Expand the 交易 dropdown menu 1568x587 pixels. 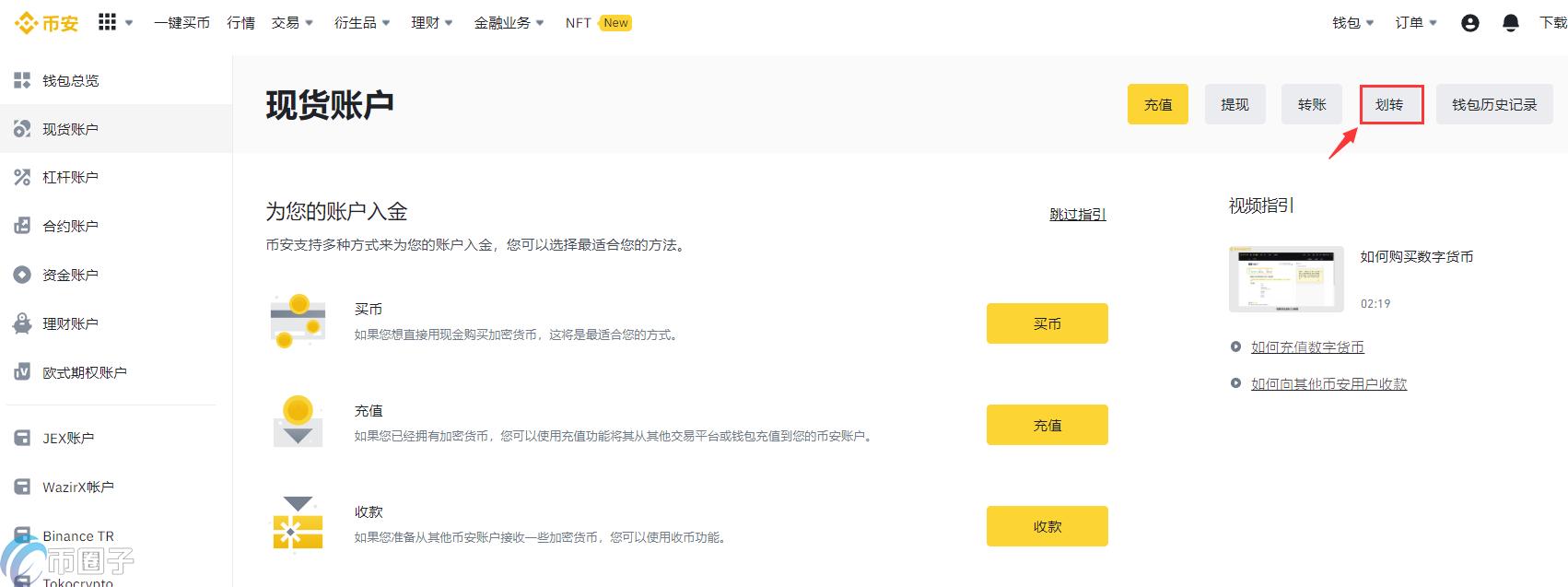pyautogui.click(x=292, y=23)
